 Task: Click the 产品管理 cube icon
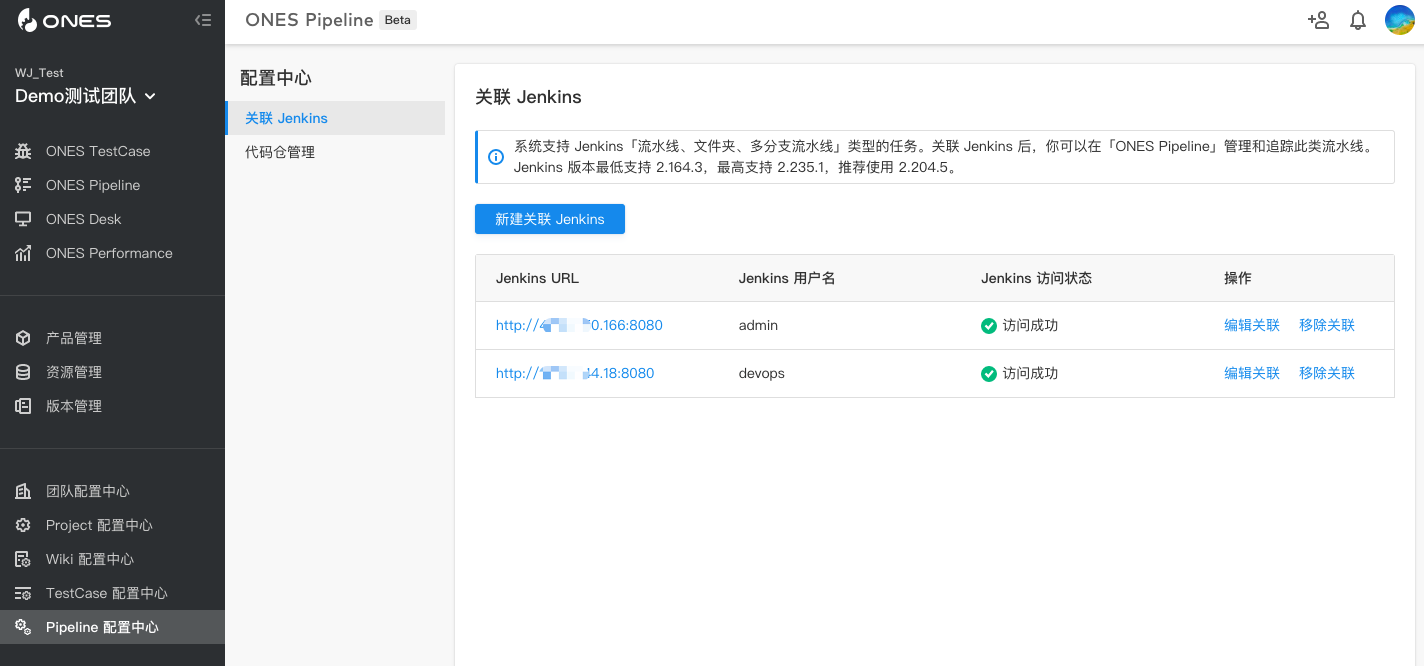23,338
